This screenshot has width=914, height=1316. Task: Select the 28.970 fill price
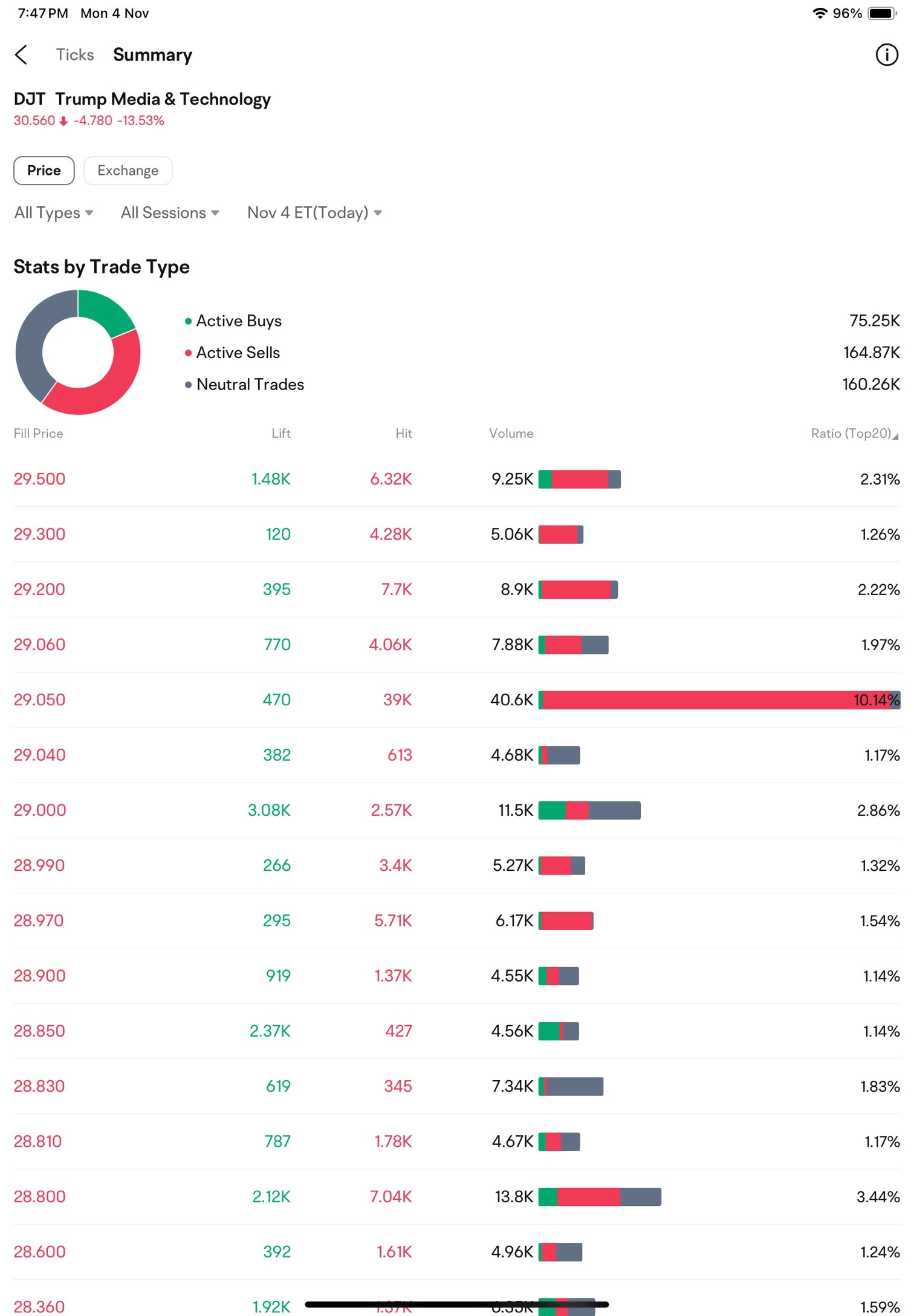point(39,921)
